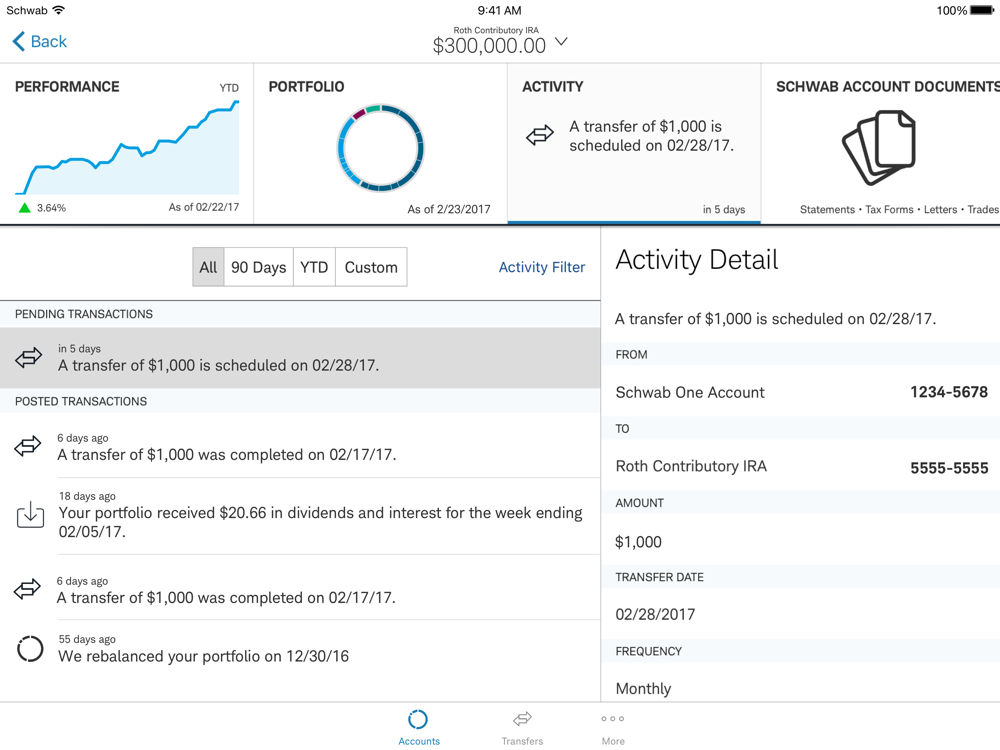The image size is (1000, 750).
Task: Click transfer icon above the dividends row
Action: [28, 446]
